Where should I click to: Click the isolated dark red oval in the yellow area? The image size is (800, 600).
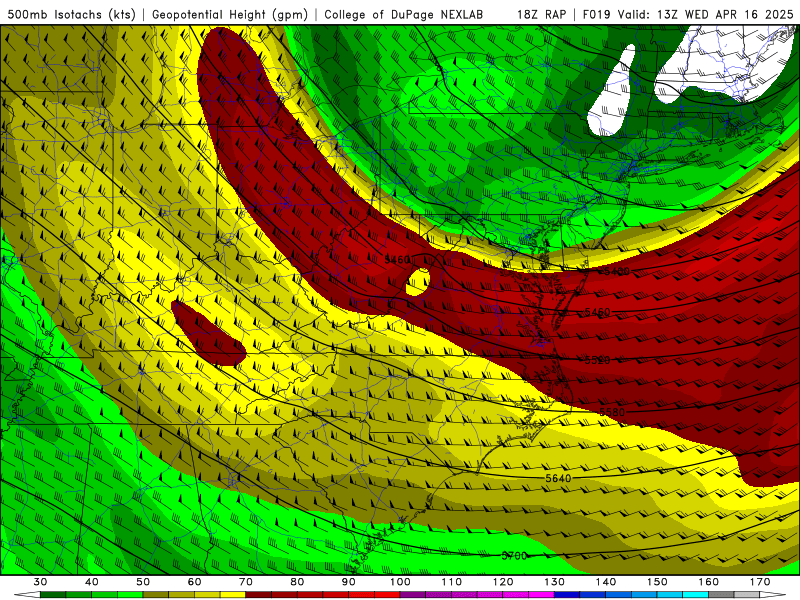pos(208,333)
